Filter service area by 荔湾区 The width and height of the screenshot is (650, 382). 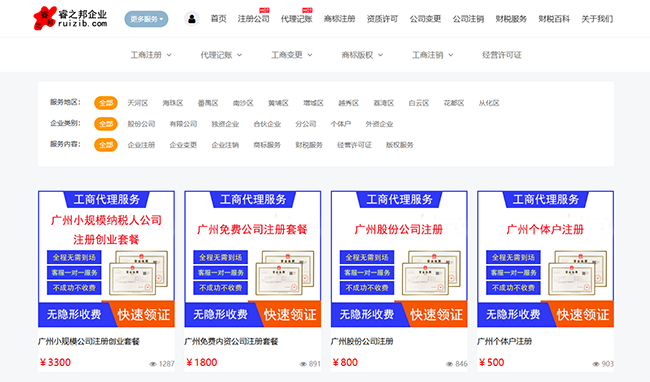coord(384,103)
